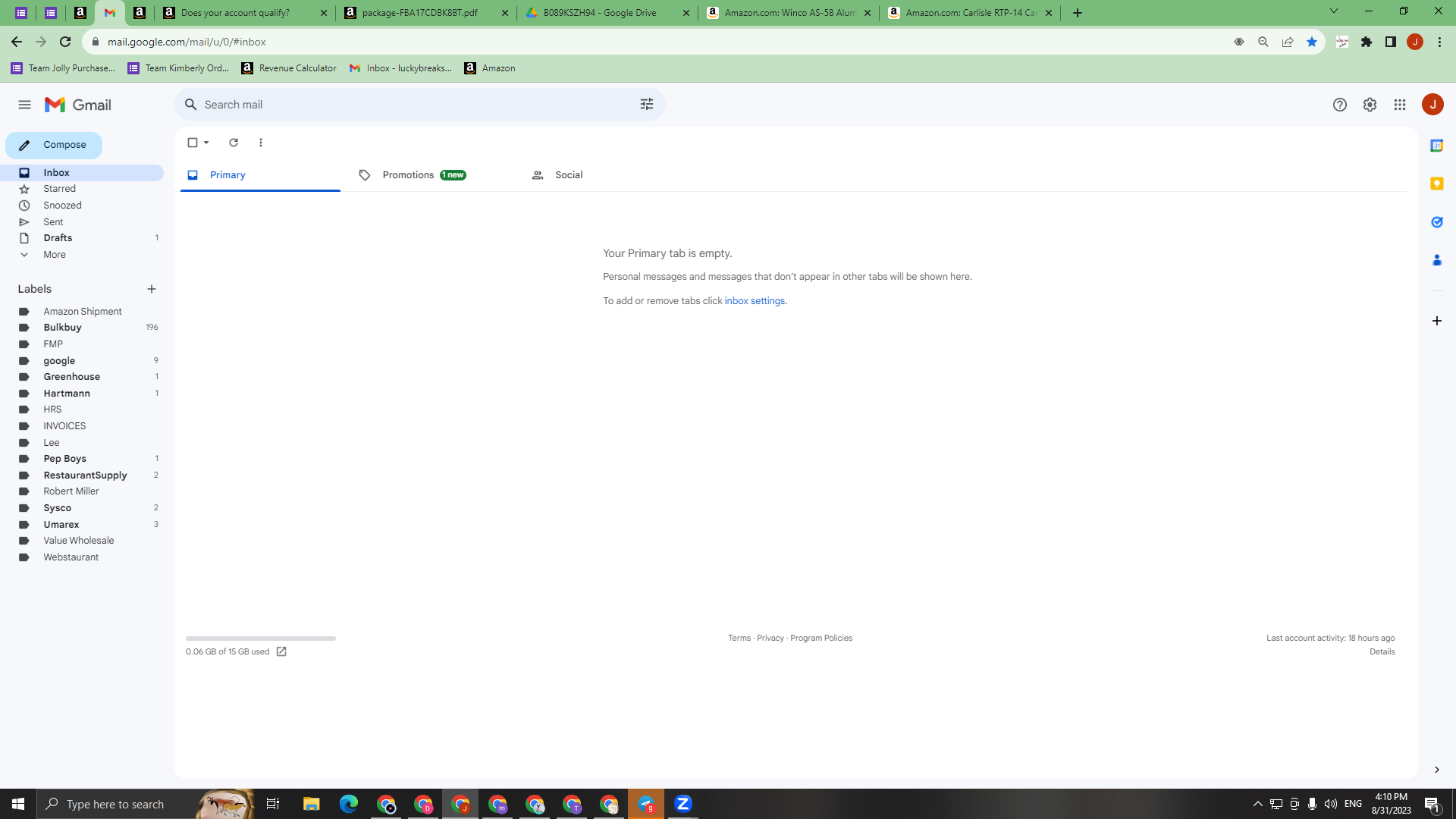Open Google Contacts side panel

pyautogui.click(x=1436, y=260)
